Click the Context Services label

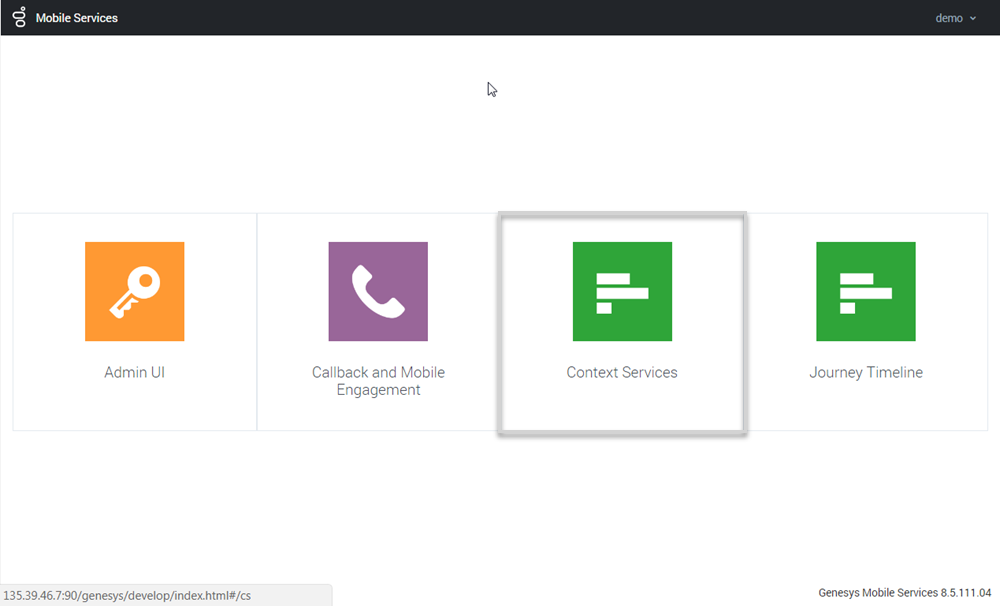pyautogui.click(x=622, y=372)
